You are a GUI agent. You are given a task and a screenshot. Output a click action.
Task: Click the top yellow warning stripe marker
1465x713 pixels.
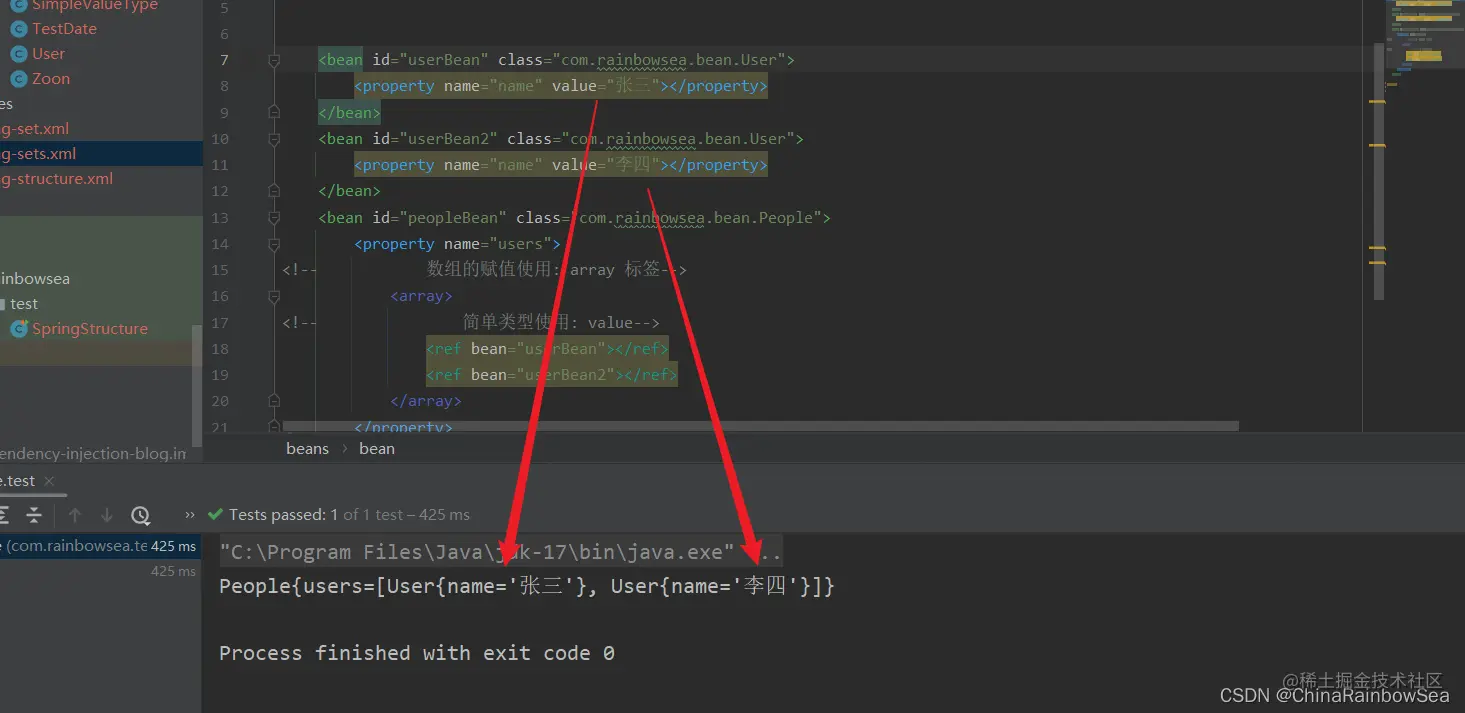(1378, 101)
